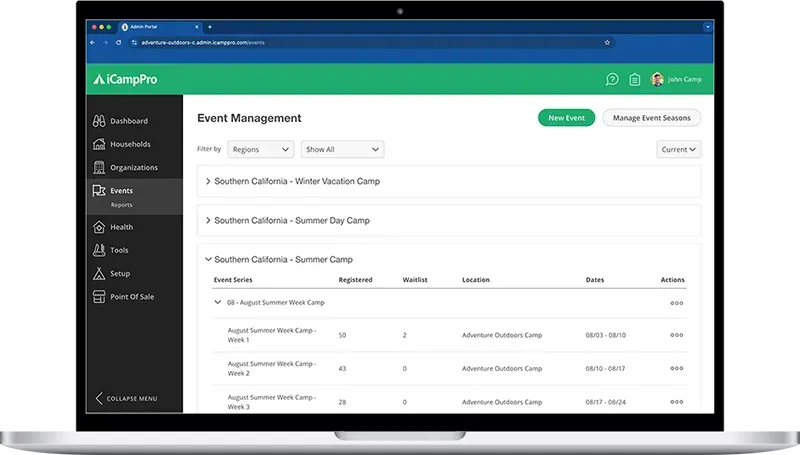Open the Current season dropdown

coord(679,149)
